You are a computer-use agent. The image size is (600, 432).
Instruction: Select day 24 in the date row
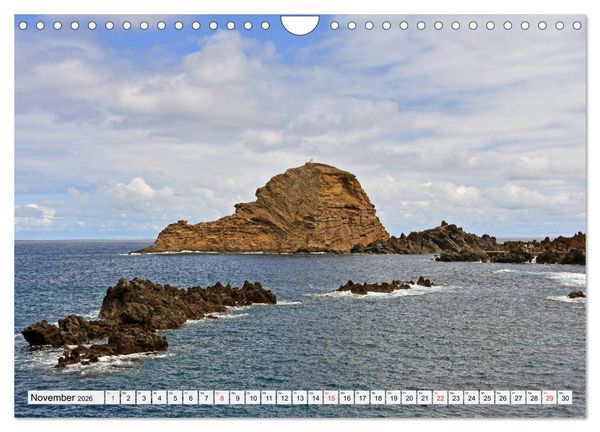472,398
